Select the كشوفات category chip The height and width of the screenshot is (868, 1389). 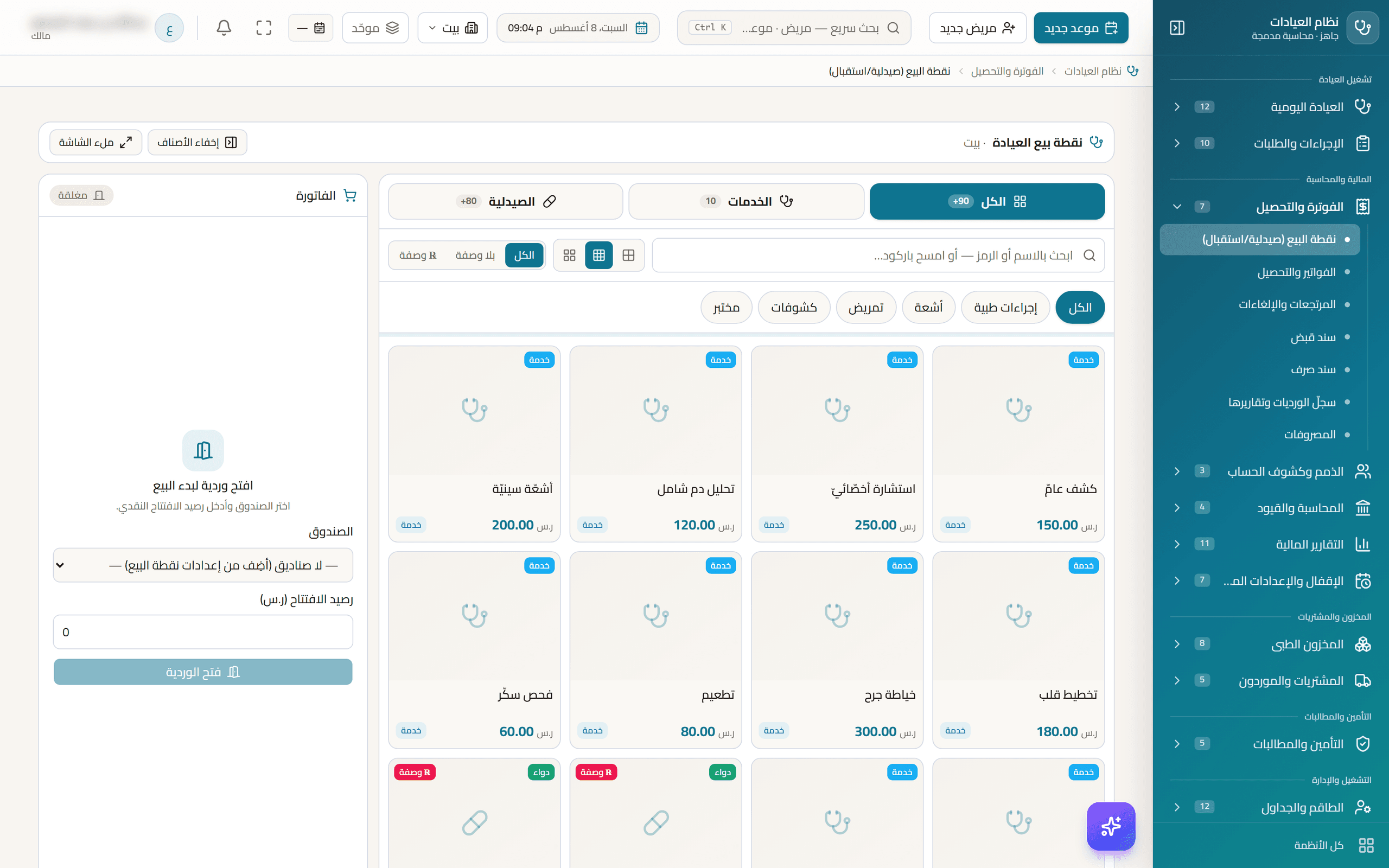pyautogui.click(x=794, y=308)
